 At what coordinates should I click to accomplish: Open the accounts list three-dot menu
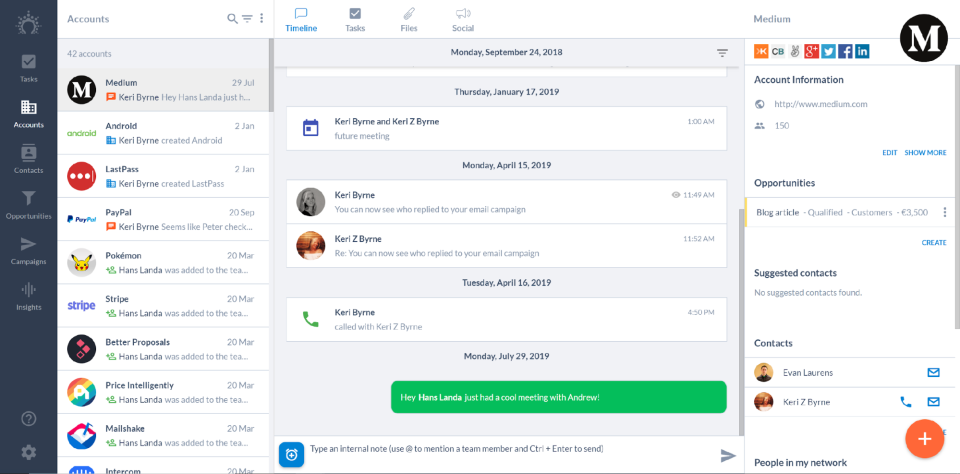(261, 19)
